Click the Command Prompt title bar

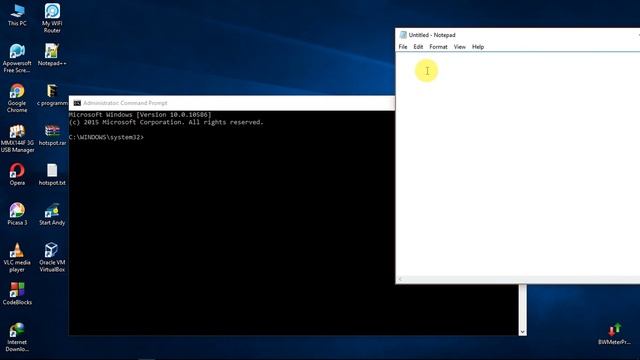click(x=232, y=103)
